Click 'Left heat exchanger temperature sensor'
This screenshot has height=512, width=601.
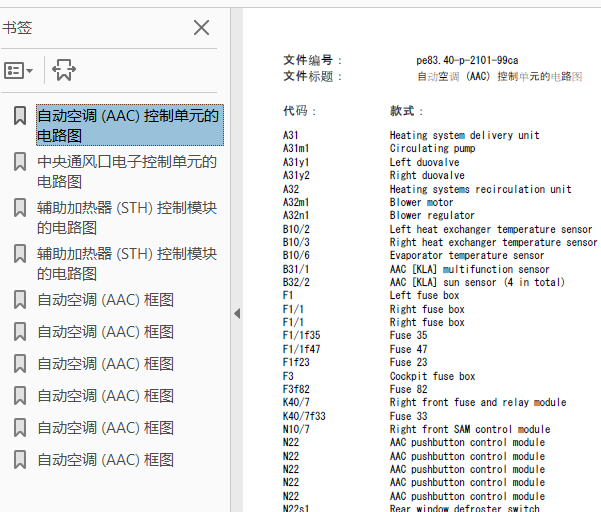tap(491, 229)
